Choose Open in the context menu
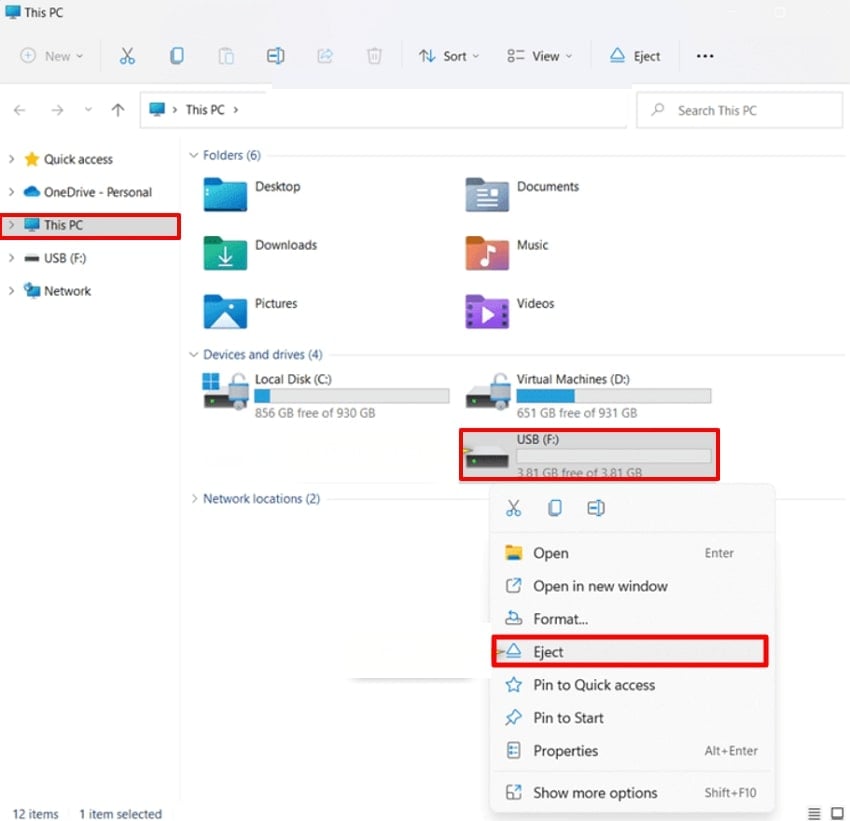The width and height of the screenshot is (850, 821). 630,553
